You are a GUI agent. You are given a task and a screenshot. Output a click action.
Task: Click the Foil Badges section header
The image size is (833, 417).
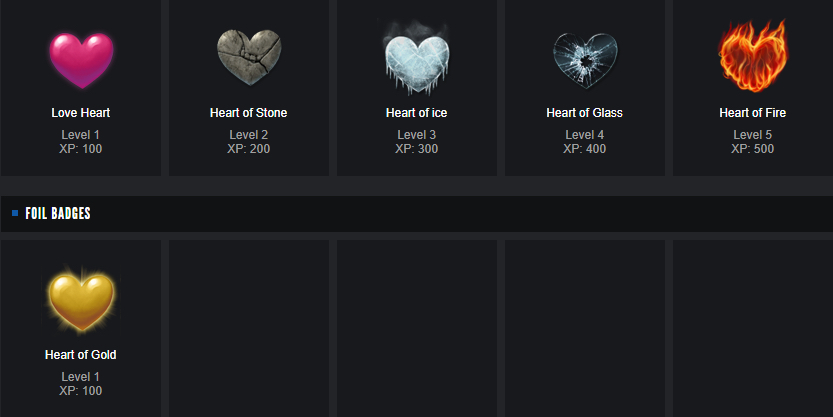pos(58,213)
